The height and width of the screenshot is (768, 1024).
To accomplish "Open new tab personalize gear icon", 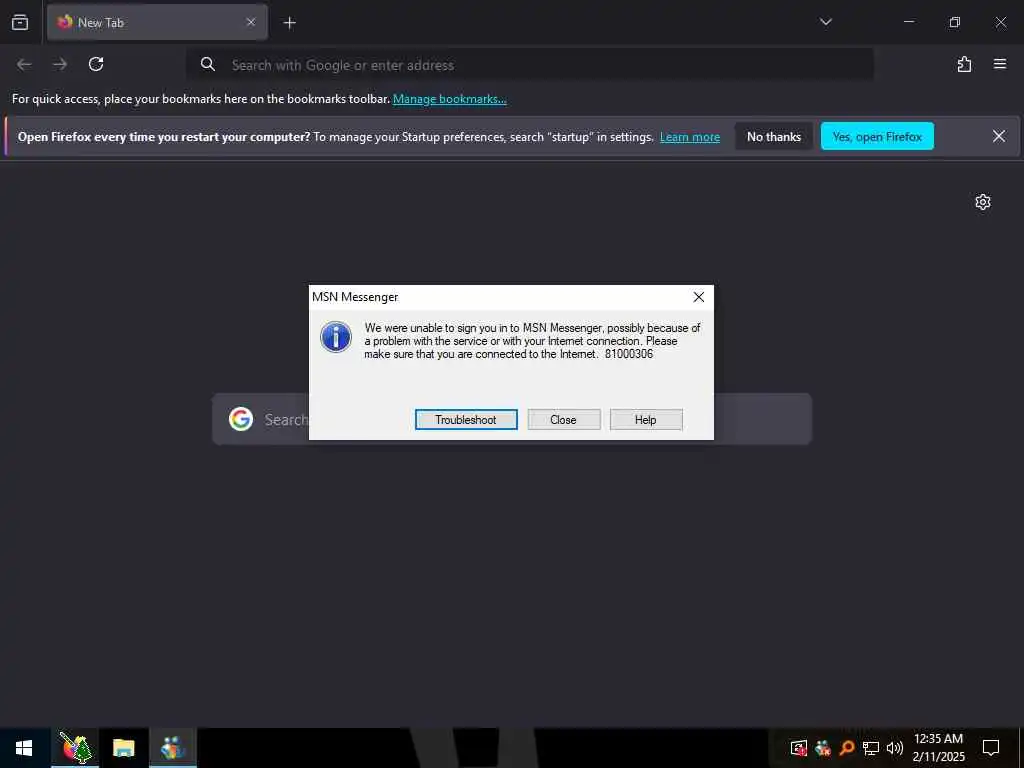I will [x=983, y=202].
